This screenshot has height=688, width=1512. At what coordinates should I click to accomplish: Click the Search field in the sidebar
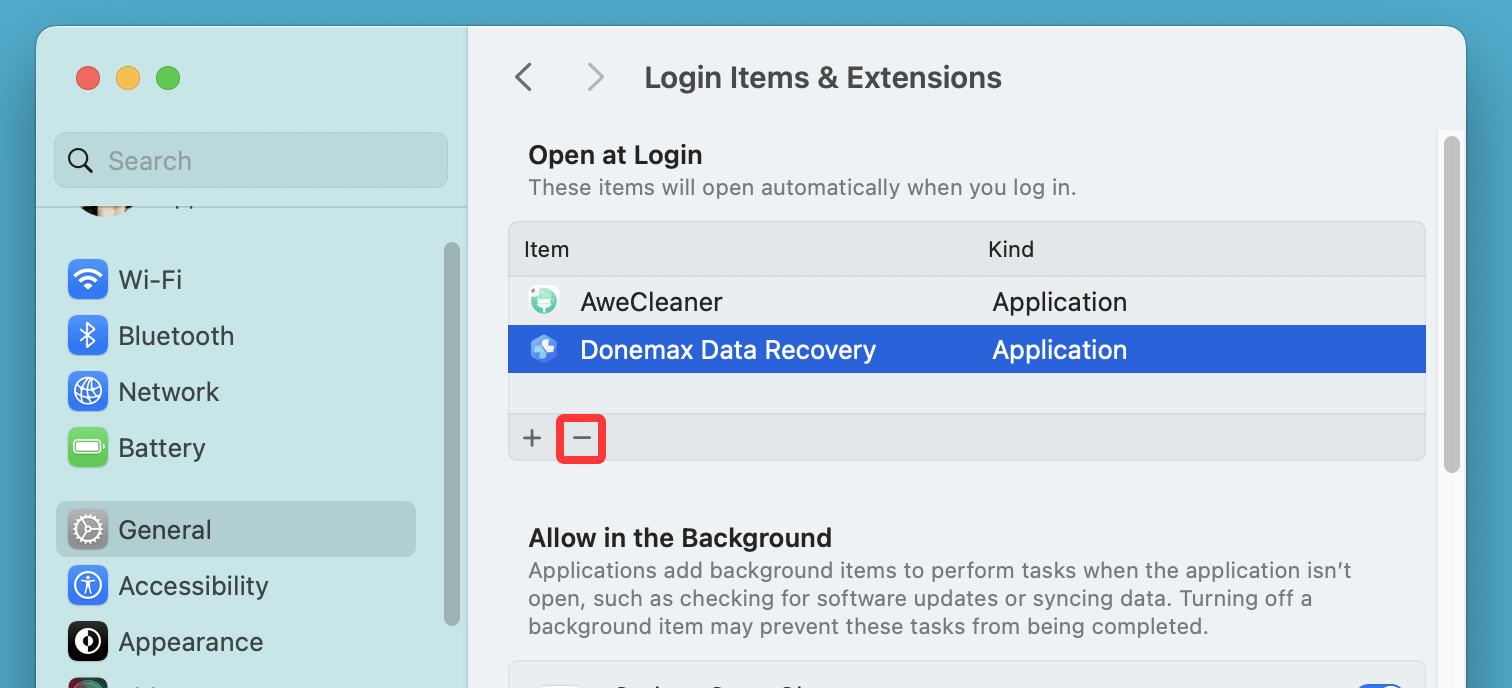(250, 161)
